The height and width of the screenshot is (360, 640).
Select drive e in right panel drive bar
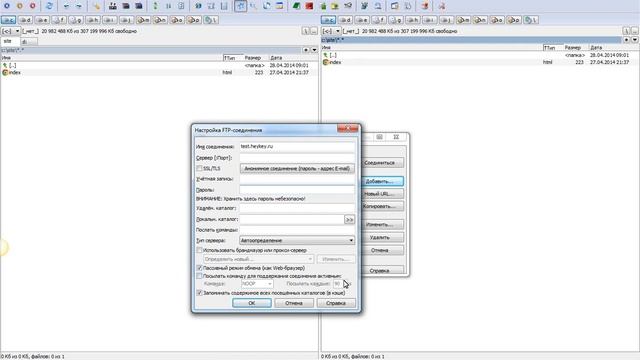click(x=362, y=20)
